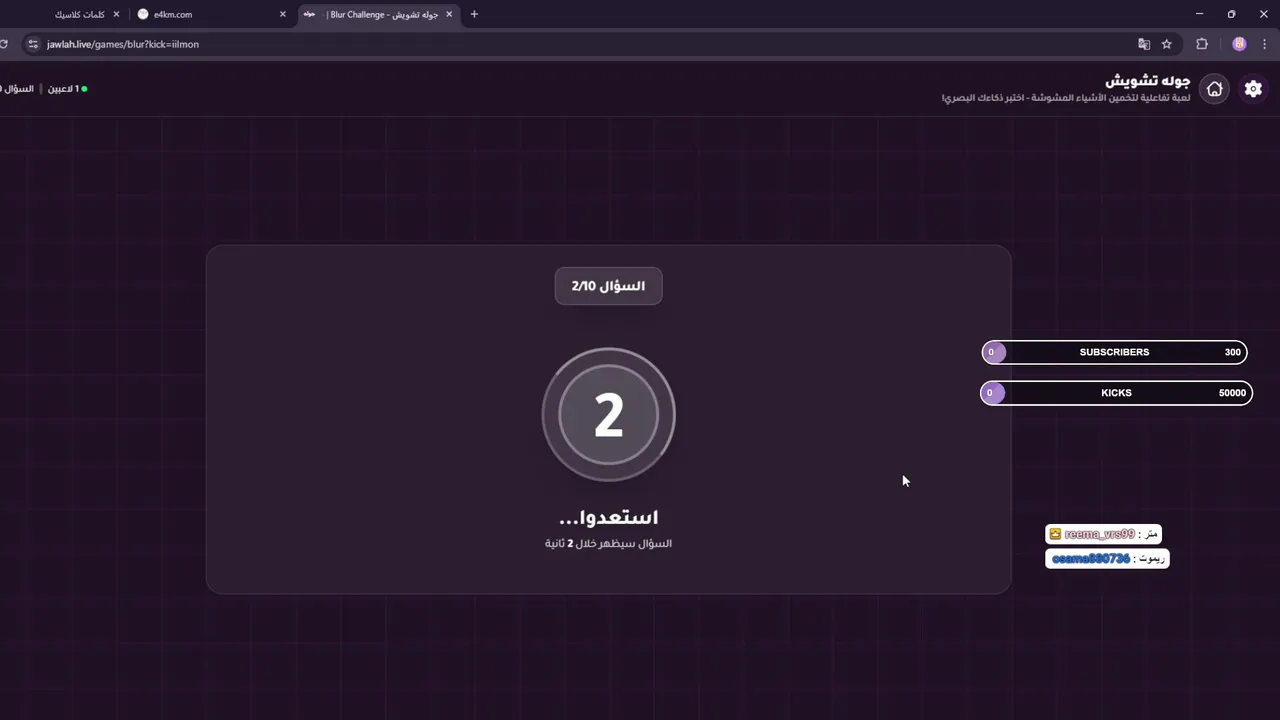The width and height of the screenshot is (1280, 720).
Task: Switch to the e4km.com tab
Action: click(212, 14)
